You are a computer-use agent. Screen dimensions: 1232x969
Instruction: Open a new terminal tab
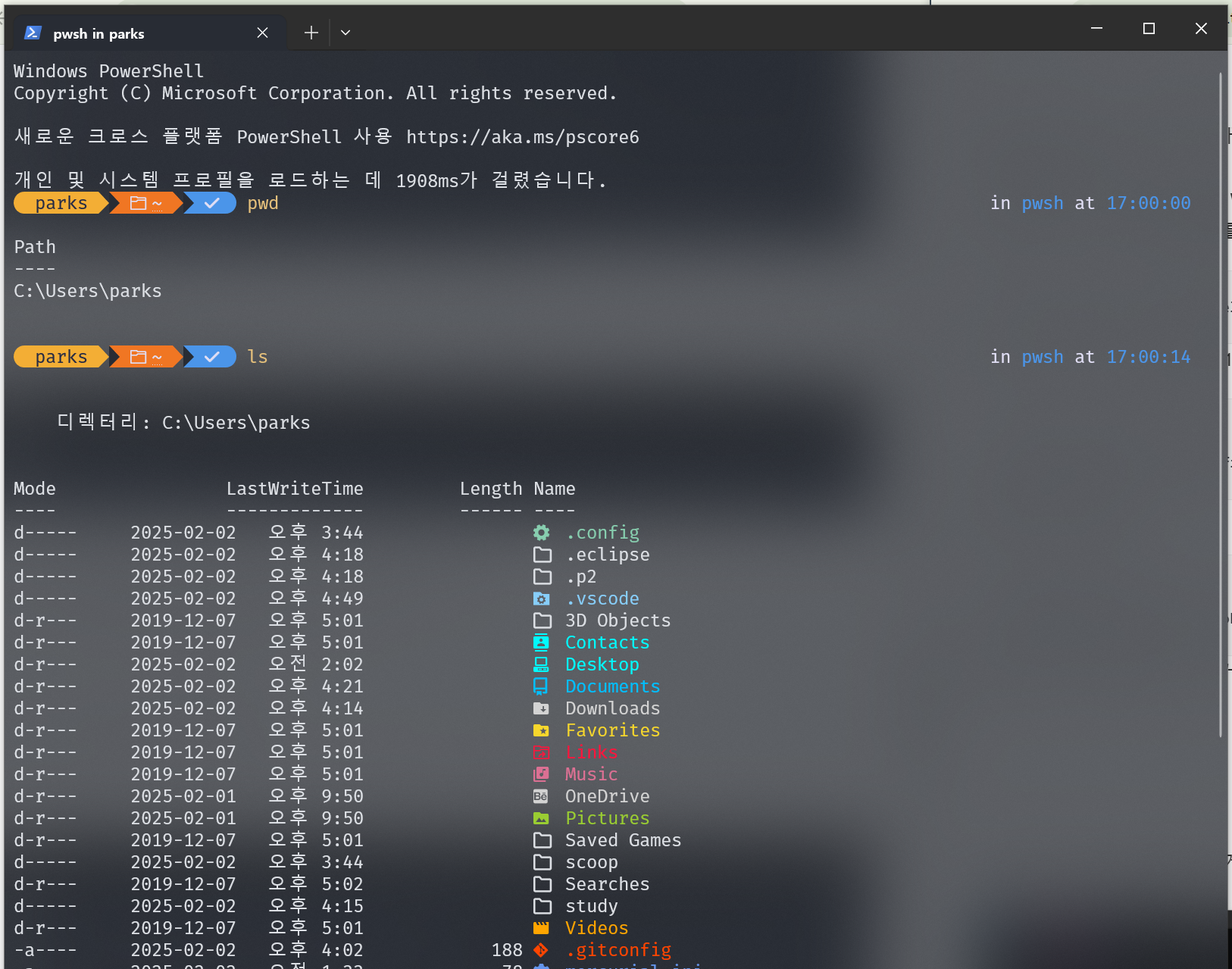[311, 33]
